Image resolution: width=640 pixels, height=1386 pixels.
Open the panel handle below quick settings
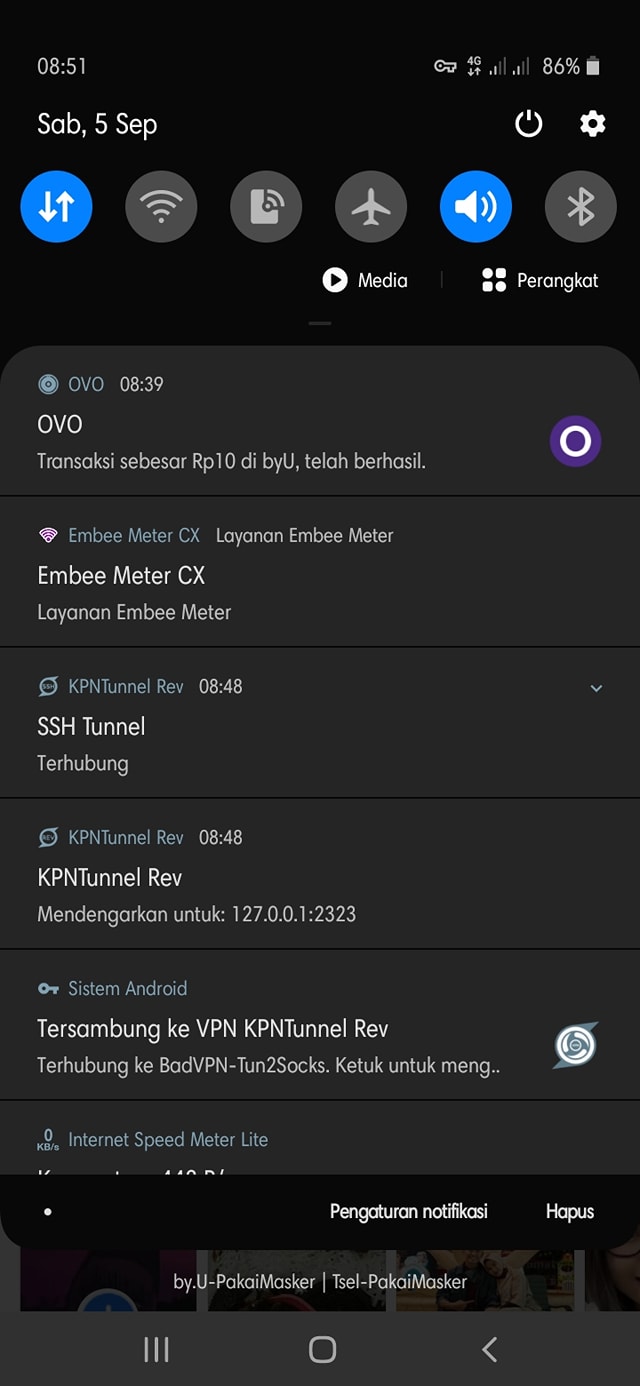click(320, 323)
